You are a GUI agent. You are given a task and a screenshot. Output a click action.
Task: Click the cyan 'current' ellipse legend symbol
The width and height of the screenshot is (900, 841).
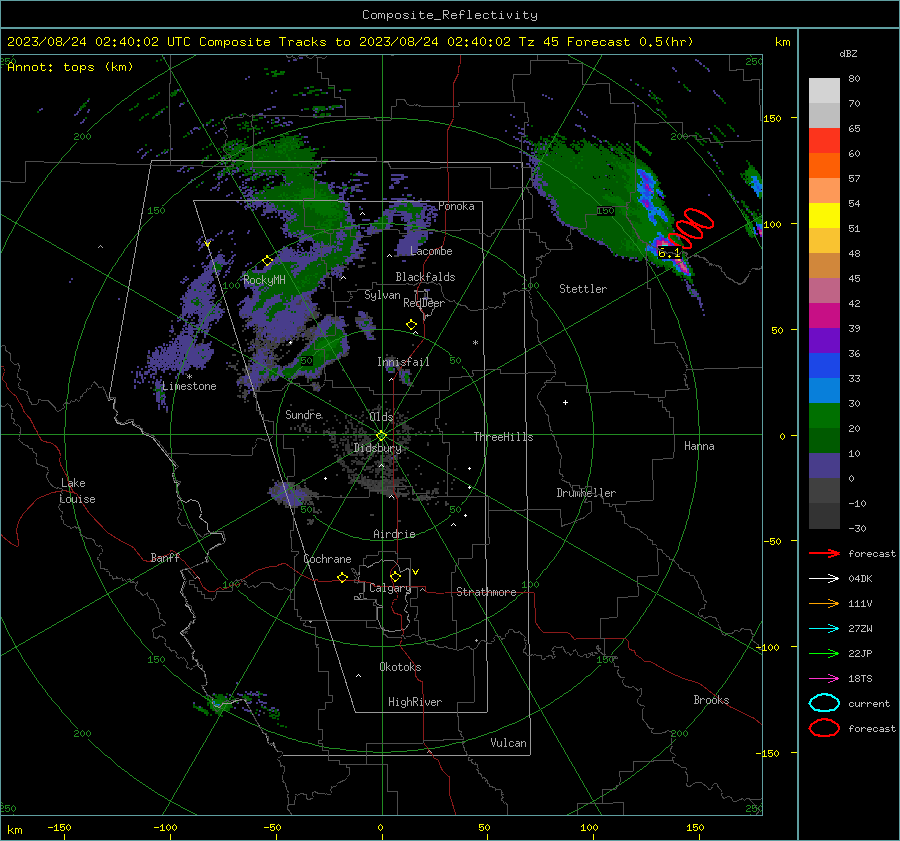tap(824, 703)
